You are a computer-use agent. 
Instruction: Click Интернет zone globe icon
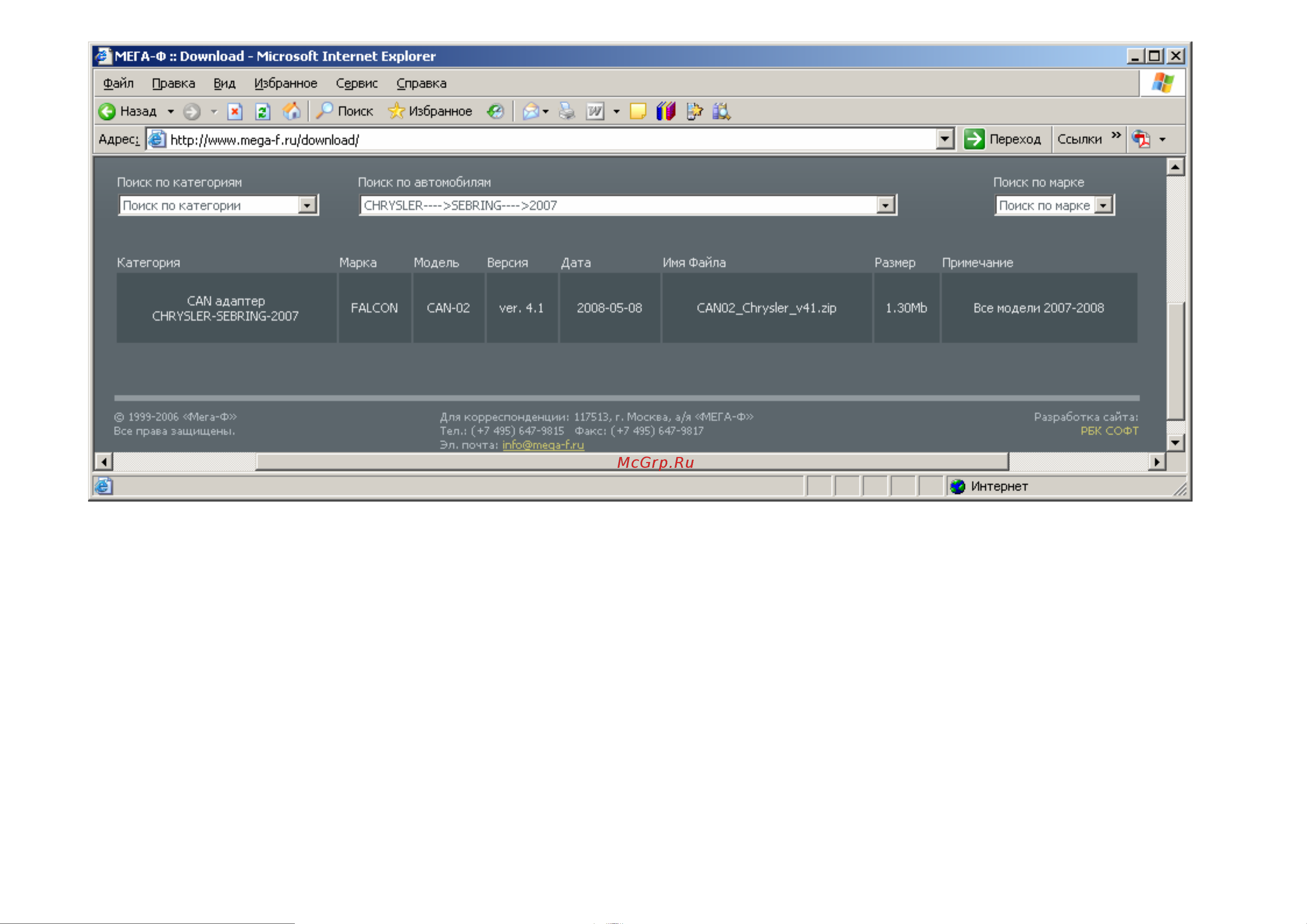tap(957, 486)
